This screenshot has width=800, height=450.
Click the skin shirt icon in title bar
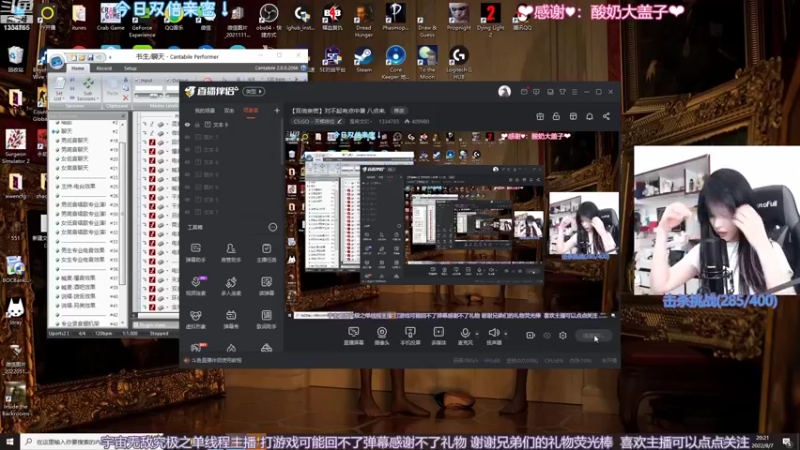point(562,92)
